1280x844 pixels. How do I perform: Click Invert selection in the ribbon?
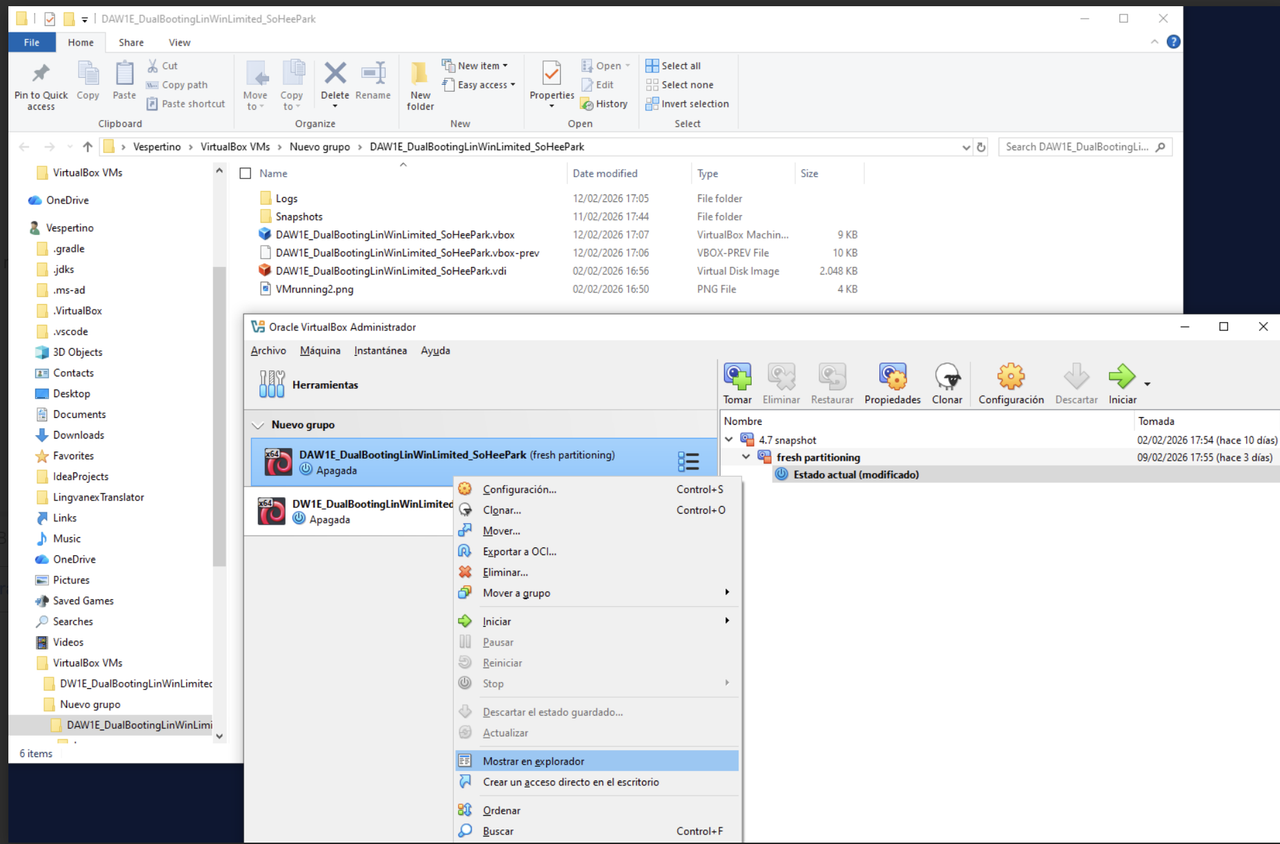(687, 103)
